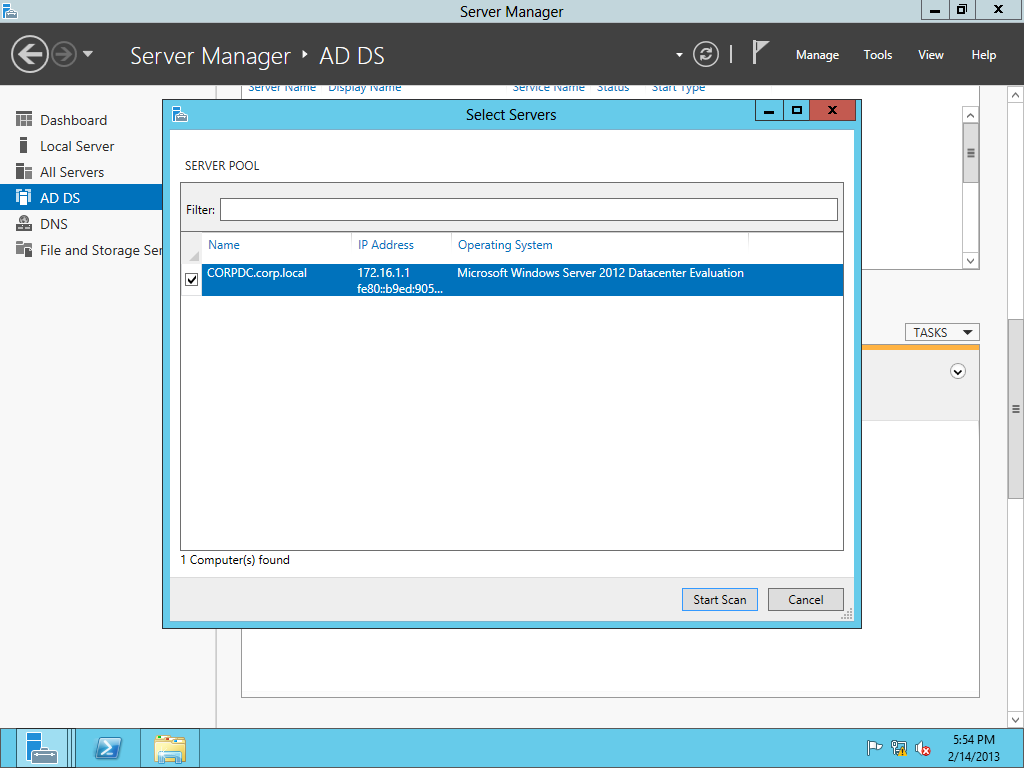Screen dimensions: 1024x768
Task: Cancel the Select Servers dialog
Action: tap(806, 600)
